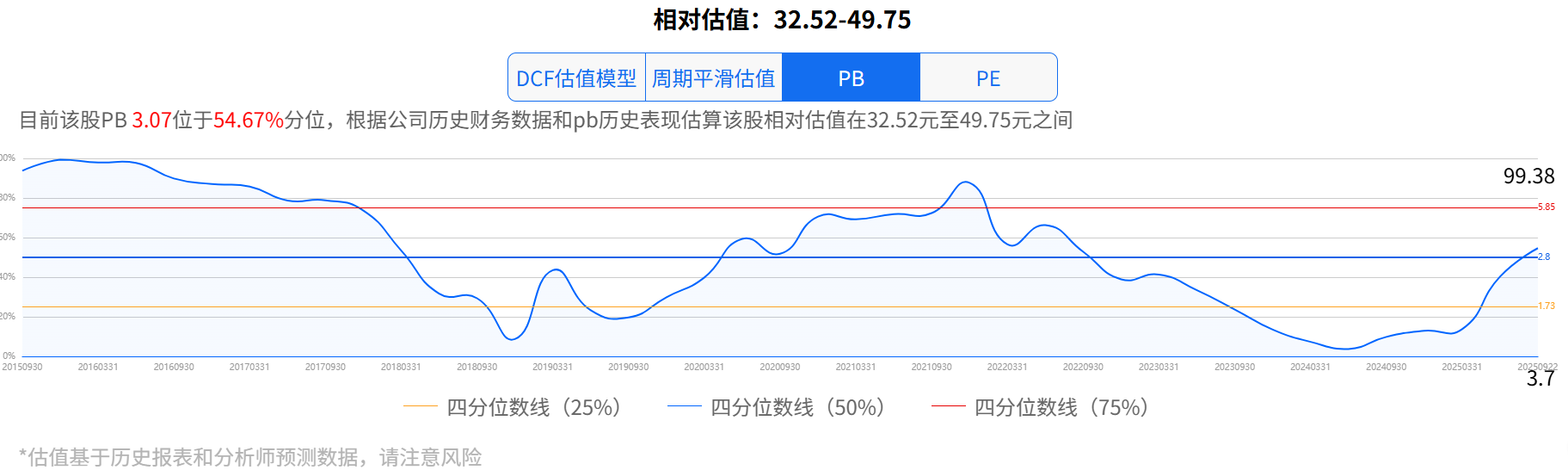Click the 20150930 x-axis date label
Viewport: 1568px width, 470px height.
[22, 367]
